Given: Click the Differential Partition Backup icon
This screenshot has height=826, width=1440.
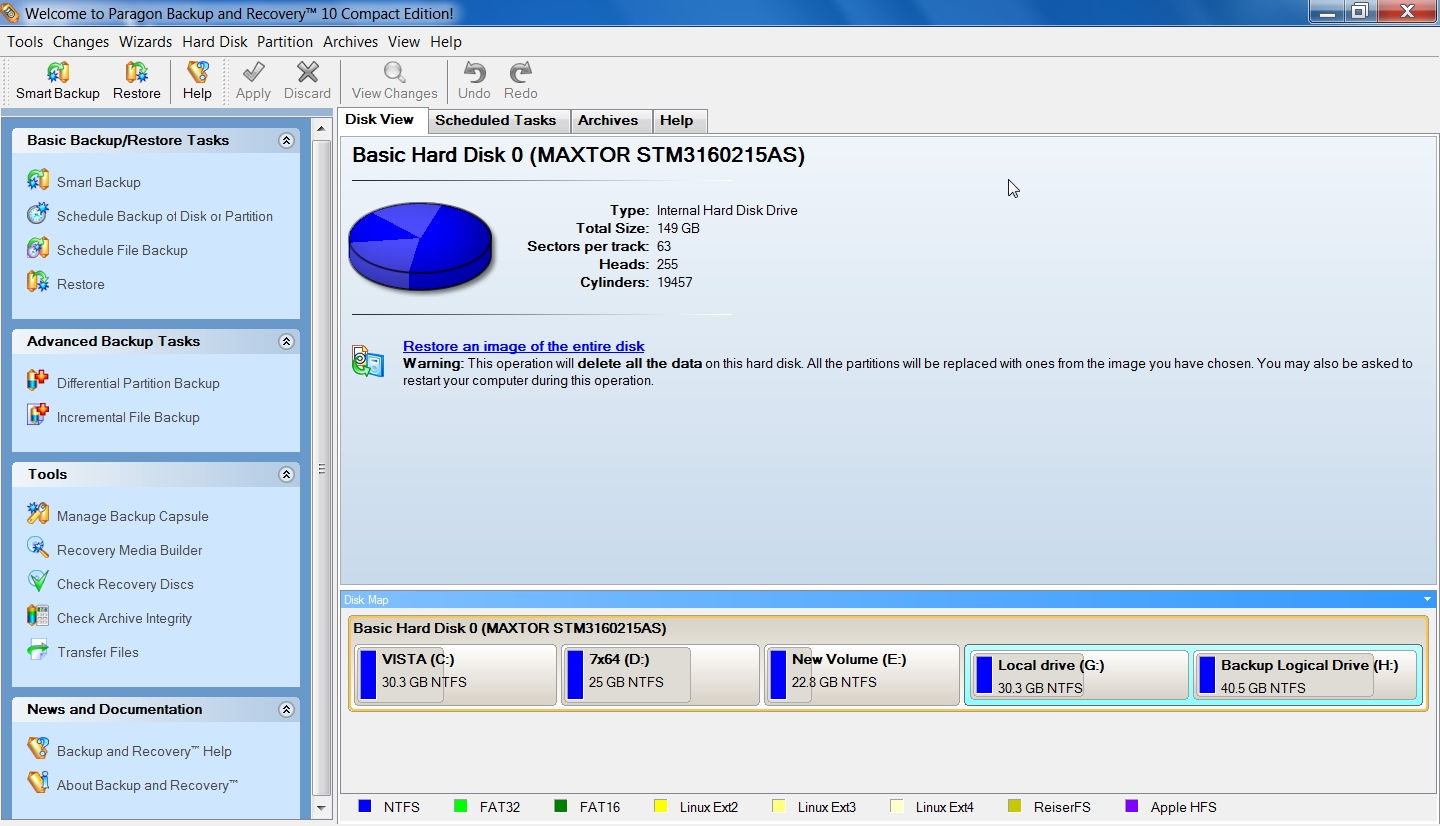Looking at the screenshot, I should (38, 382).
